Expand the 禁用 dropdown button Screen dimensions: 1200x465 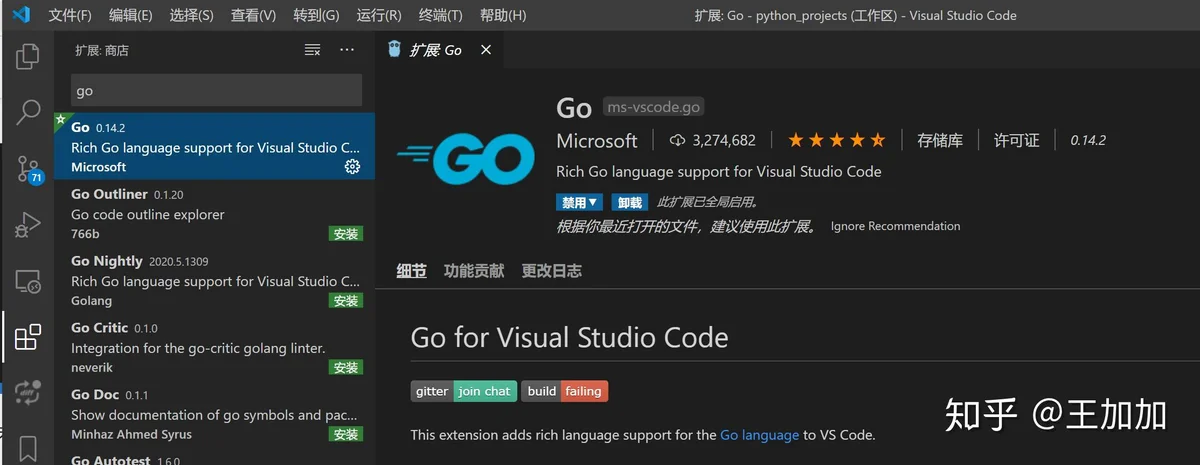[x=579, y=202]
